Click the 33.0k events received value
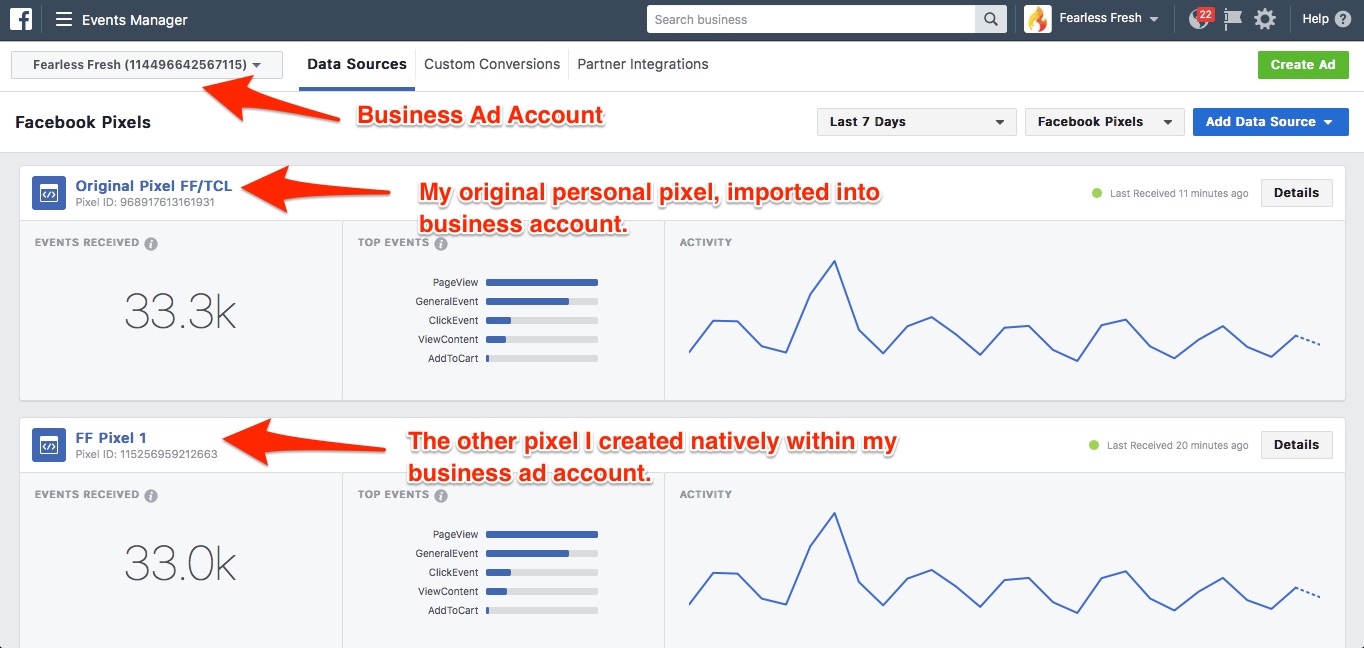 pyautogui.click(x=181, y=565)
